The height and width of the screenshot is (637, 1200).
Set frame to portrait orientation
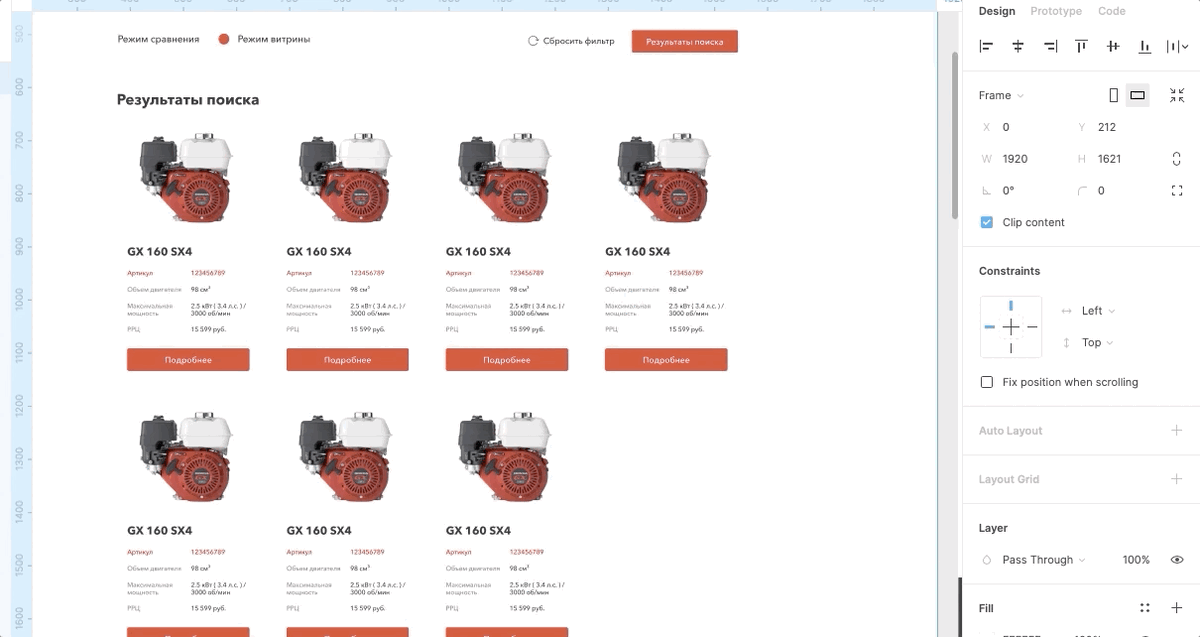click(1114, 95)
